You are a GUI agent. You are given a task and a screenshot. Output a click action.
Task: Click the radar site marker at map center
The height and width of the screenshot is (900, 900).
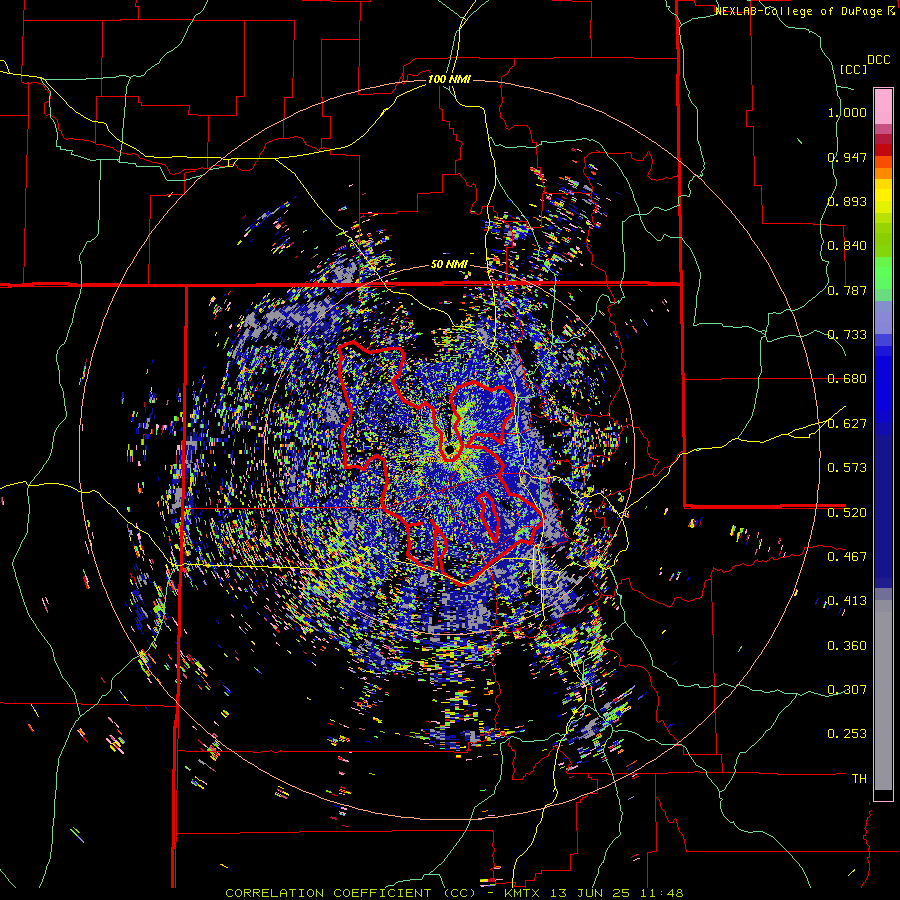click(450, 451)
